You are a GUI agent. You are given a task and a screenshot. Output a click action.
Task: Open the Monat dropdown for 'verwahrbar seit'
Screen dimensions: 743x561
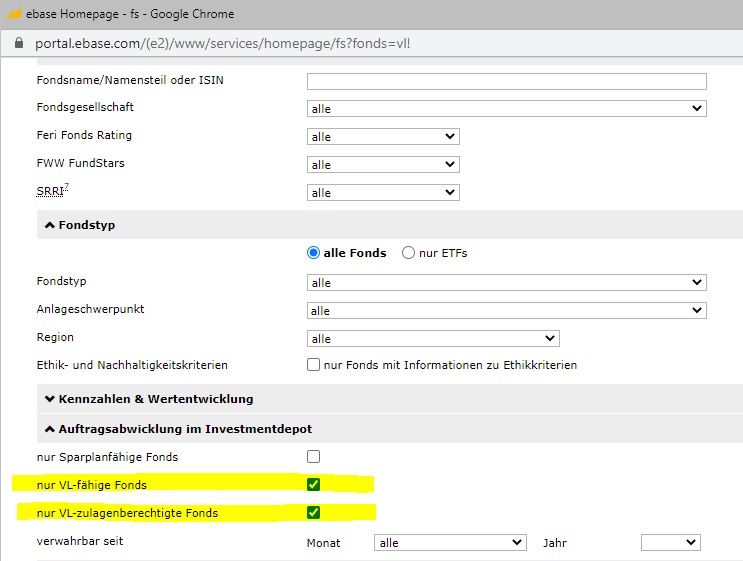(449, 542)
